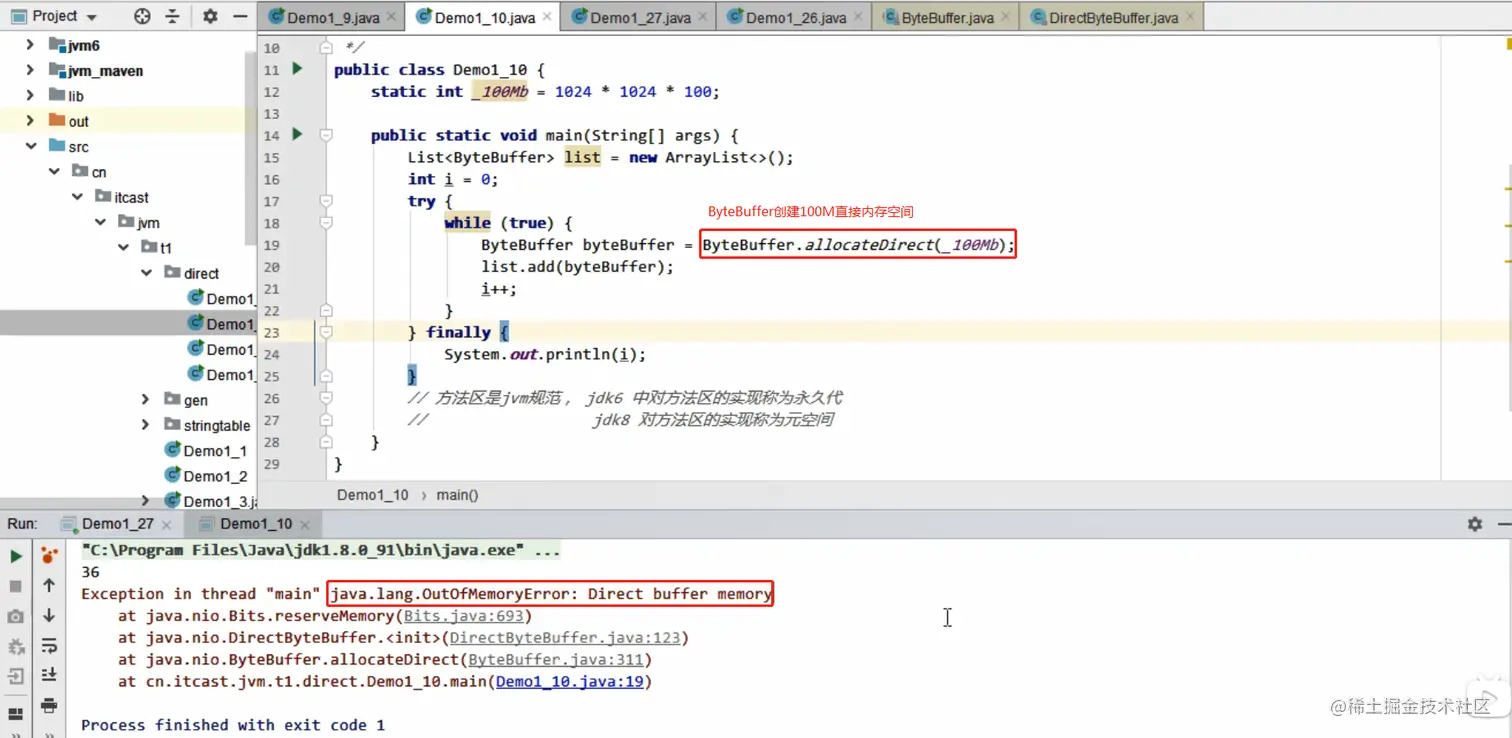The height and width of the screenshot is (738, 1512).
Task: Click run gutter icon beside main method
Action: (297, 134)
